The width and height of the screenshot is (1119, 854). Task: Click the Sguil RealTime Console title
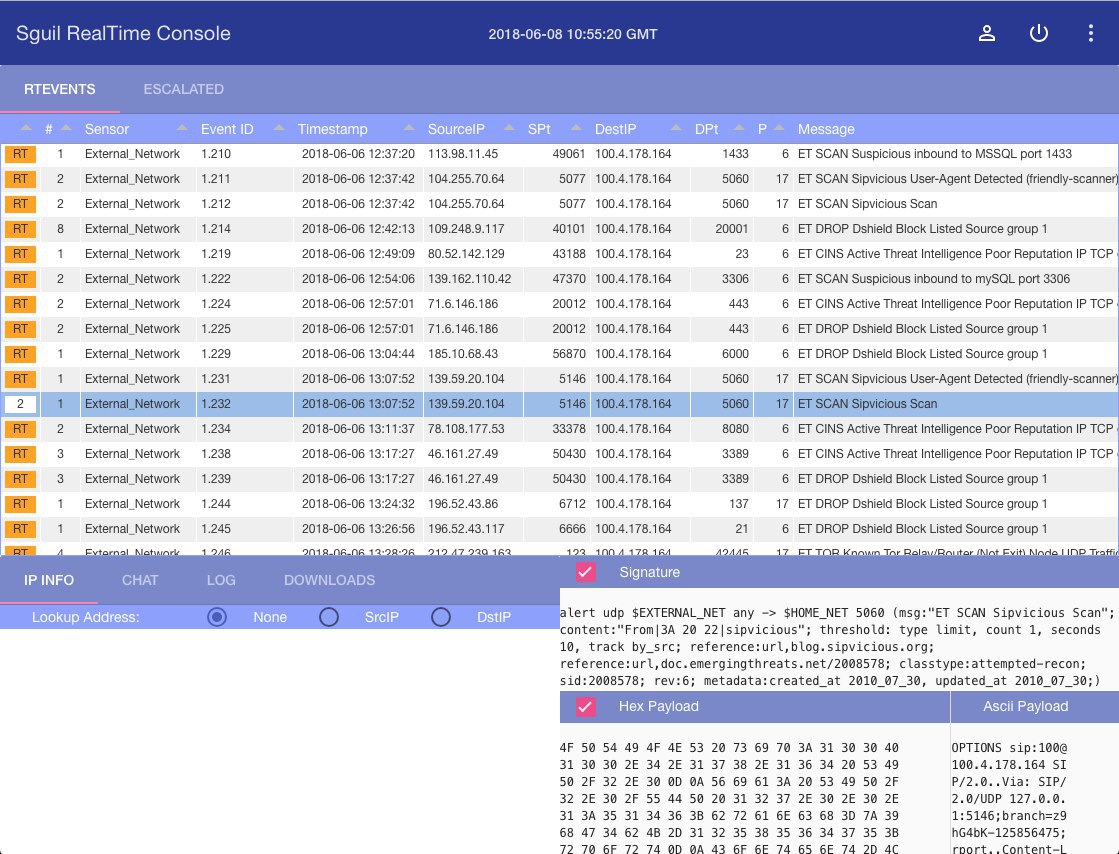coord(123,34)
